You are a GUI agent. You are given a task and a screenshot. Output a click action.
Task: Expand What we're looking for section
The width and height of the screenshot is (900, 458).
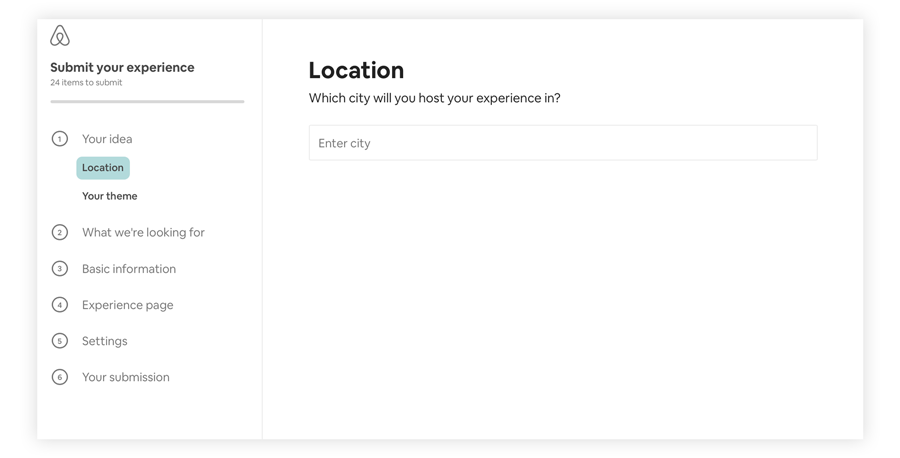[x=143, y=232]
